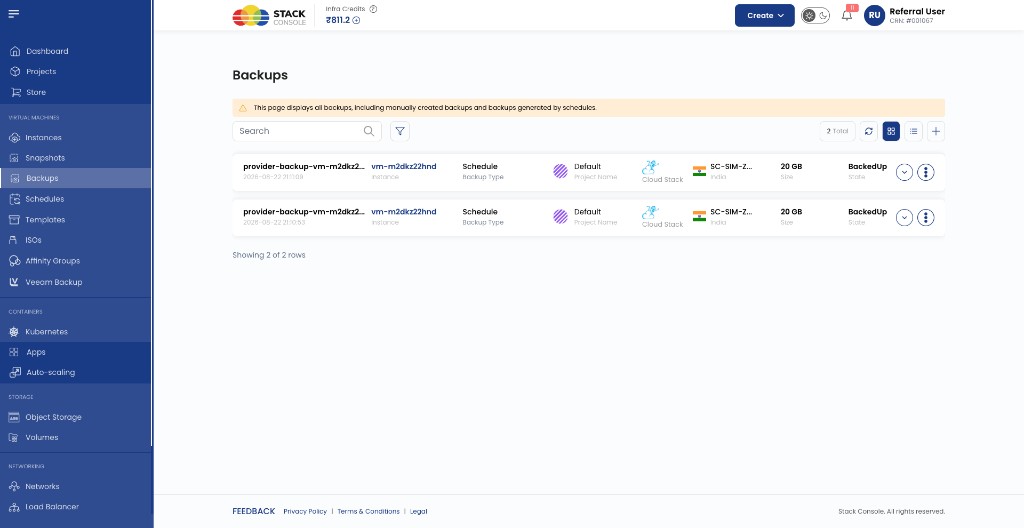
Task: Click Referral User name
Action: pyautogui.click(x=917, y=11)
